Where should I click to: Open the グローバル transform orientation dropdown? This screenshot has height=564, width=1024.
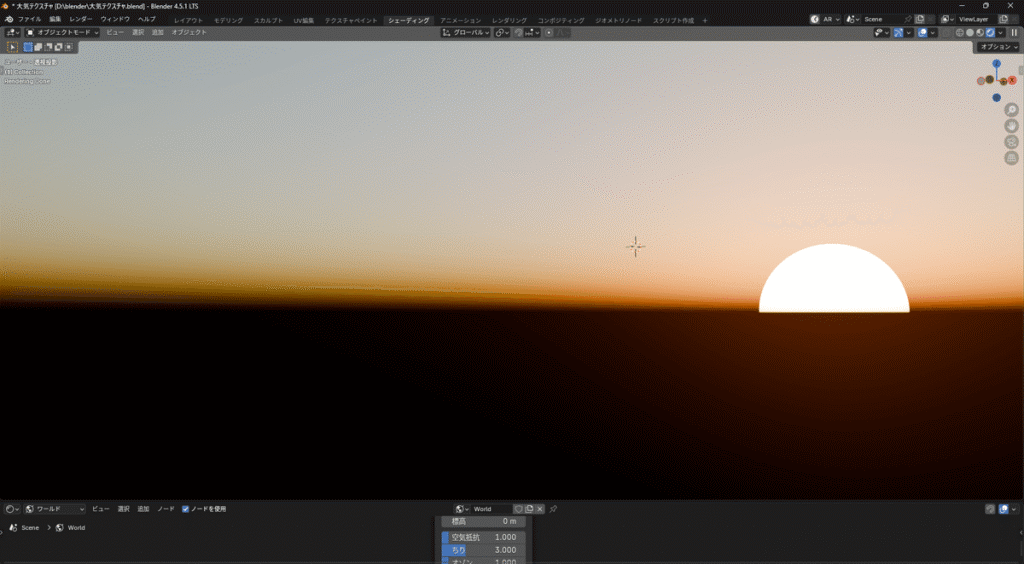466,33
